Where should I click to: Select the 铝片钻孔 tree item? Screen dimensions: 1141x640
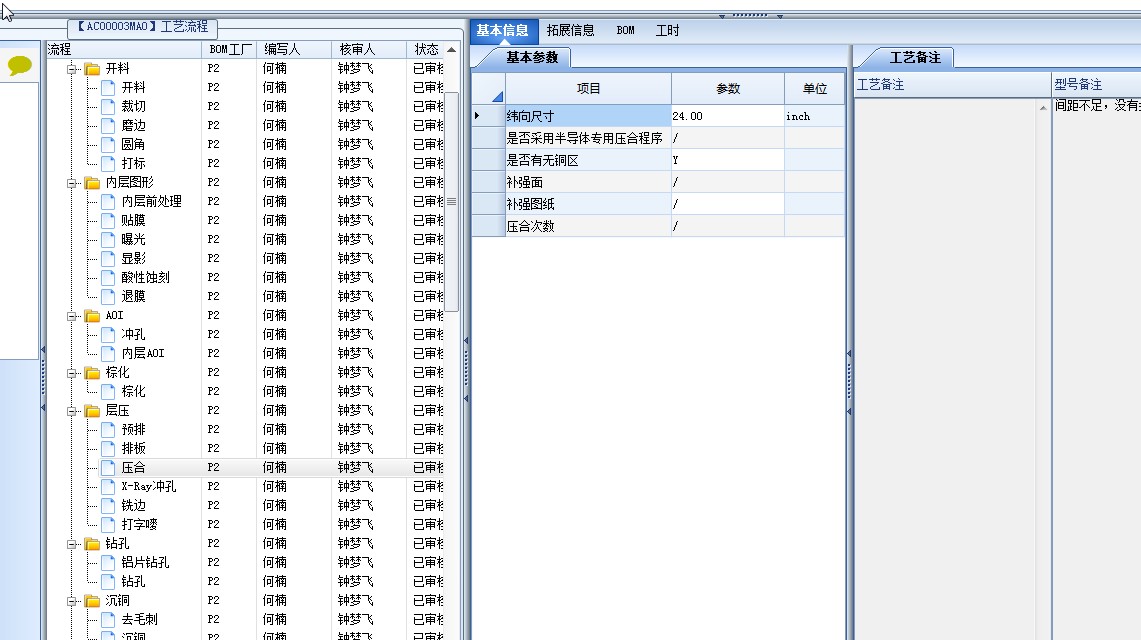click(146, 563)
